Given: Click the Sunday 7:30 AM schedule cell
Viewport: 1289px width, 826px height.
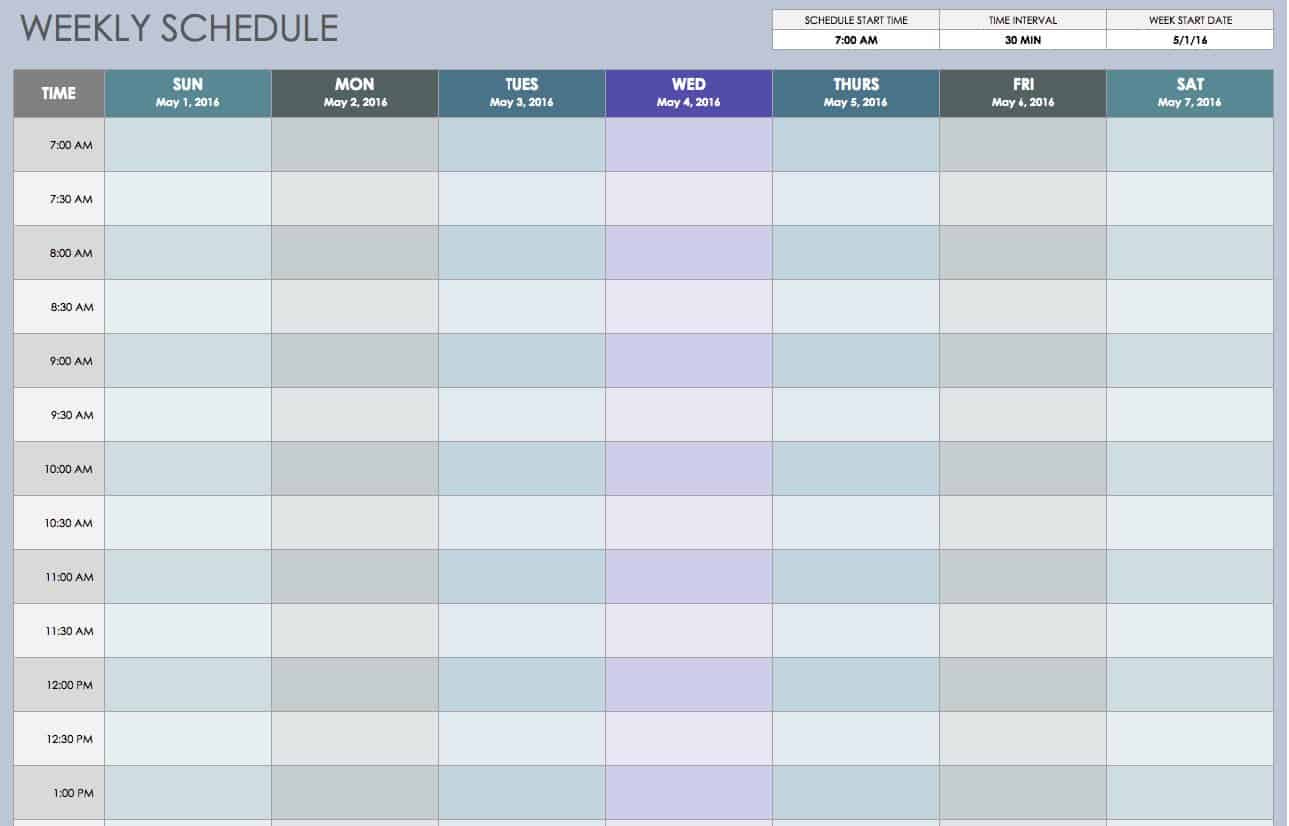Looking at the screenshot, I should click(187, 199).
